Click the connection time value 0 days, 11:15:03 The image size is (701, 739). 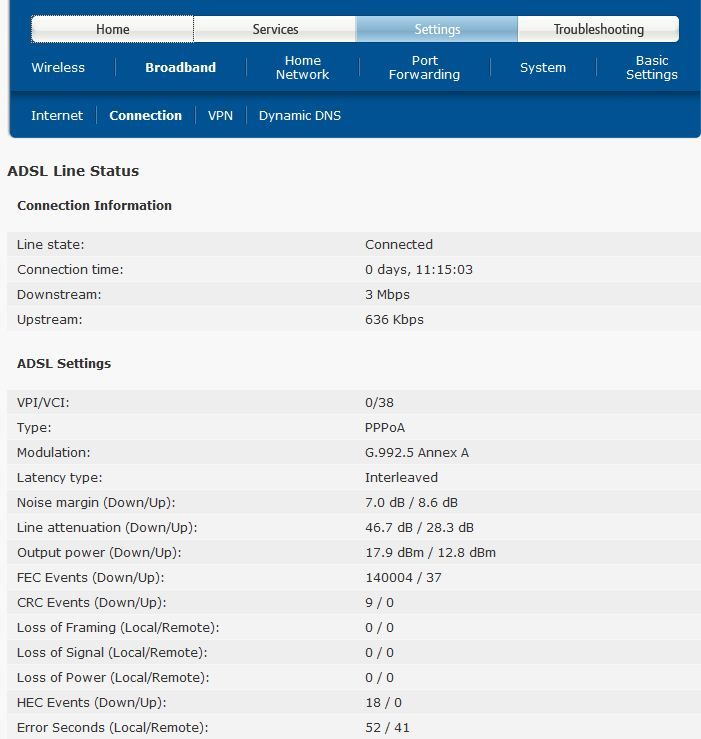(419, 270)
